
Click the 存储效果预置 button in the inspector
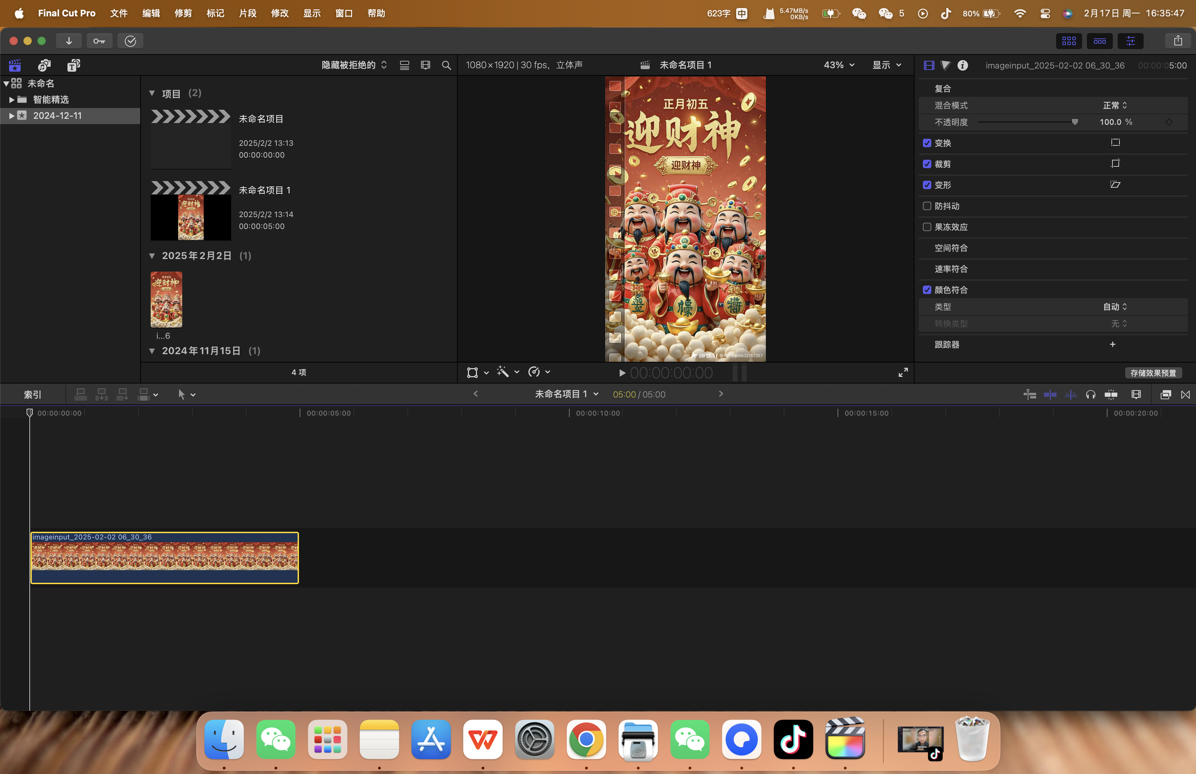click(x=1153, y=371)
